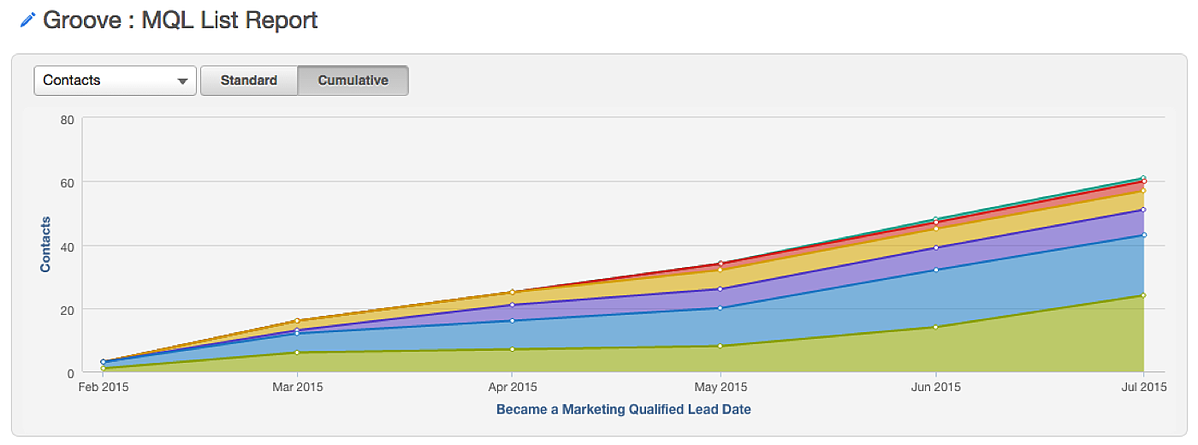Click the y-axis value 20
1198x445 pixels.
(x=66, y=309)
